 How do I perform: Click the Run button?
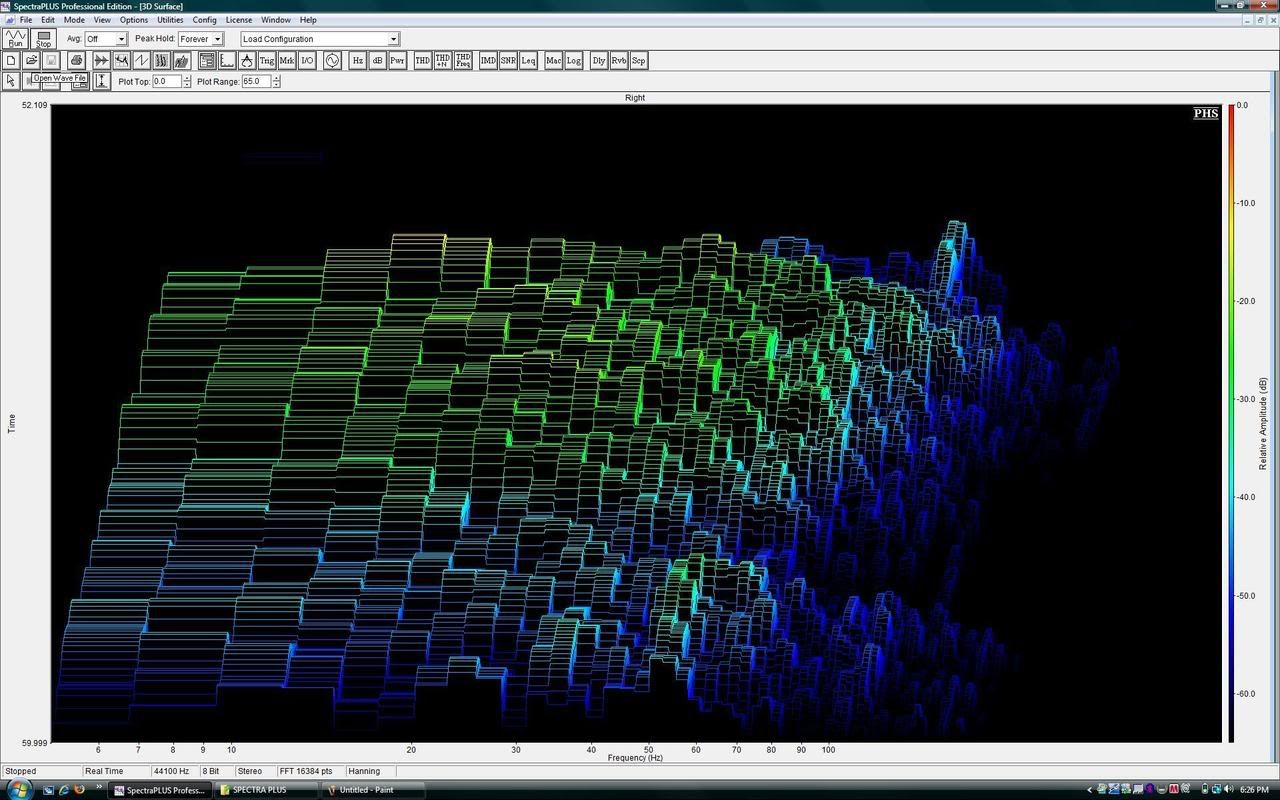pyautogui.click(x=15, y=39)
